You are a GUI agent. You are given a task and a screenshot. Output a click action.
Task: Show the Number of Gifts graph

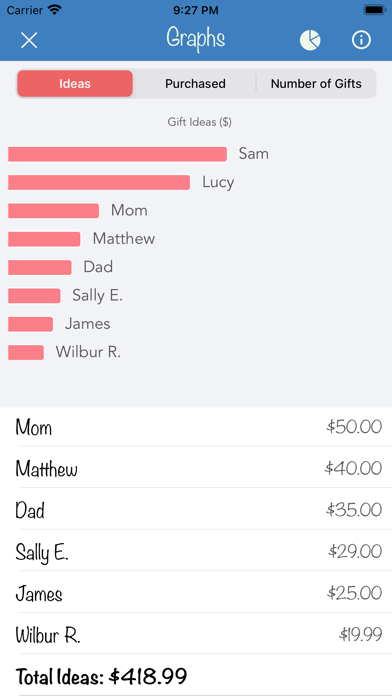(x=316, y=83)
